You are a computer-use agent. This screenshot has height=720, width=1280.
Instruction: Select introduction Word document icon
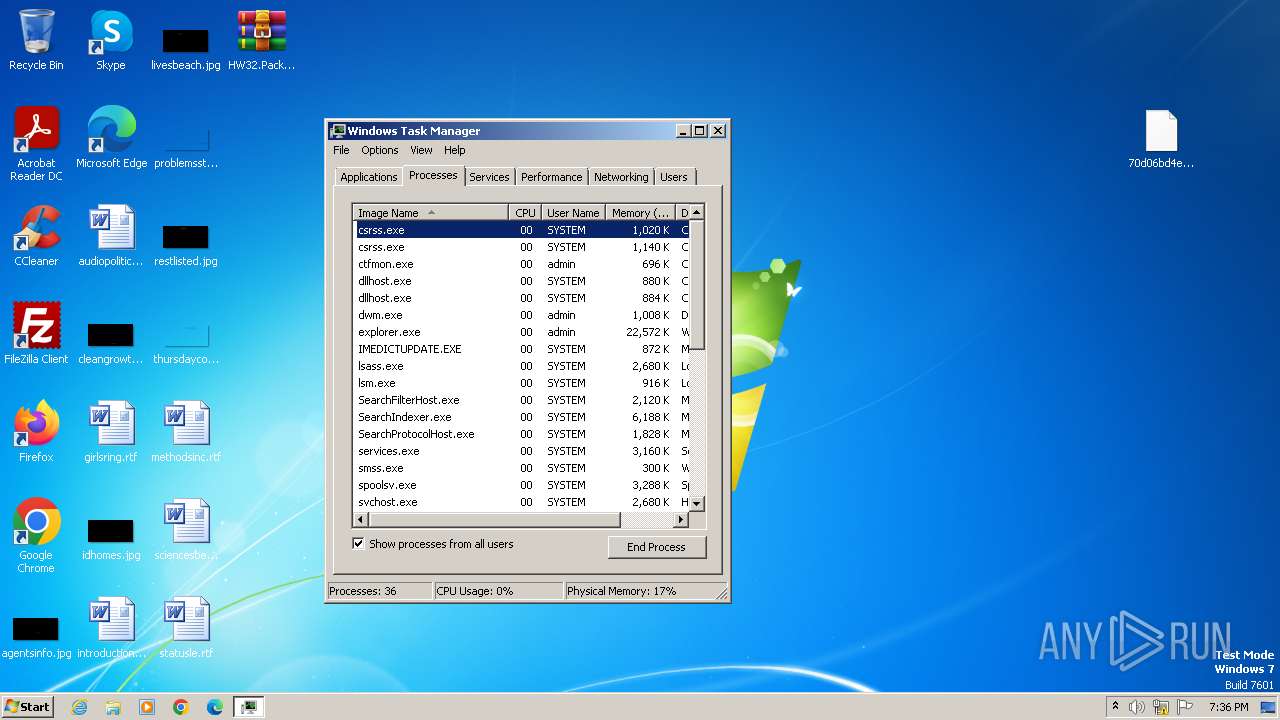(x=111, y=628)
